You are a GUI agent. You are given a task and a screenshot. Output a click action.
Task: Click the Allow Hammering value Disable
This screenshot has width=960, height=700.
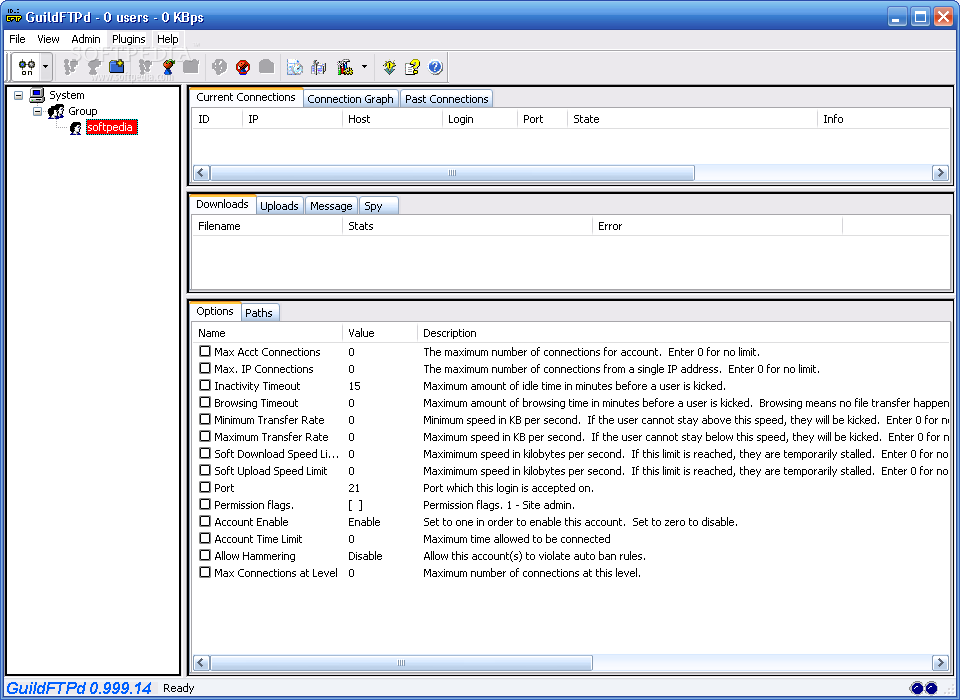pos(365,556)
